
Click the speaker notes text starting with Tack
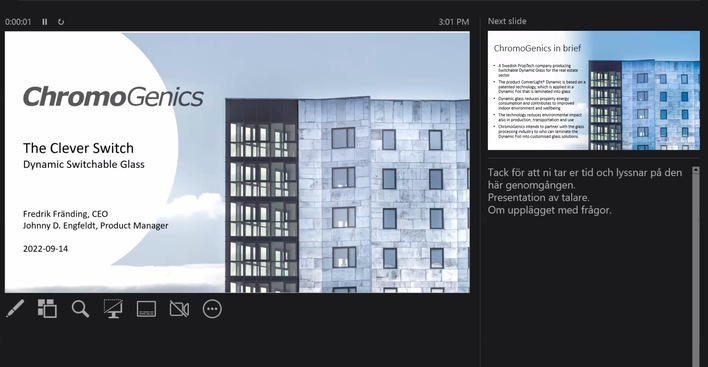tap(585, 191)
